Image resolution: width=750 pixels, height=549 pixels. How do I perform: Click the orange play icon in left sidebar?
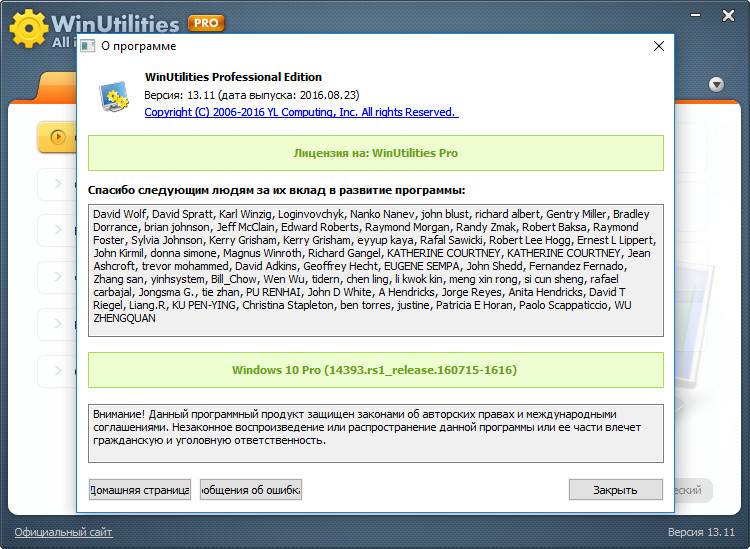(x=56, y=137)
